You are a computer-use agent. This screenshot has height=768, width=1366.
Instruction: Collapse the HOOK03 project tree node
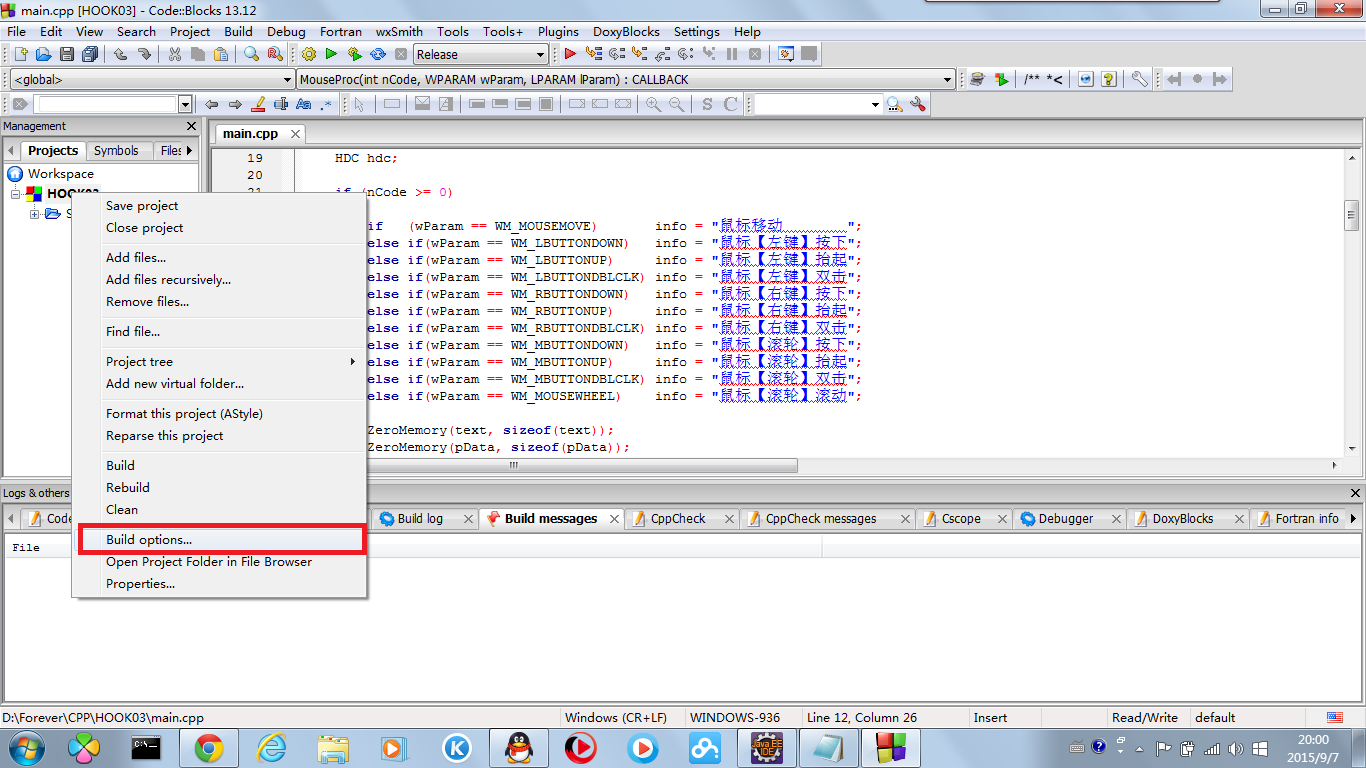(x=16, y=193)
